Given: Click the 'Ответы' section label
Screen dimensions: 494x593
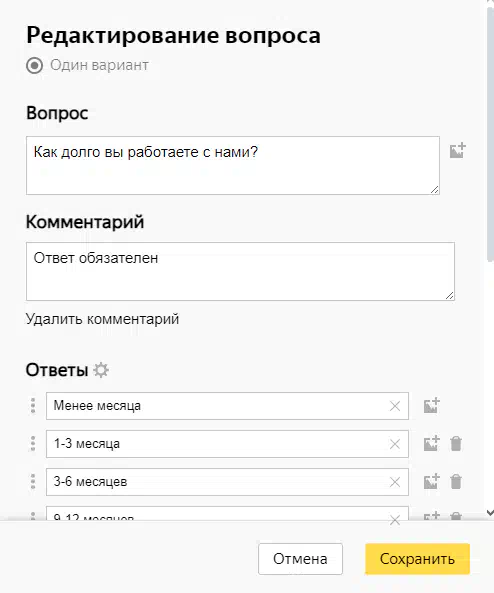Looking at the screenshot, I should (x=57, y=370).
